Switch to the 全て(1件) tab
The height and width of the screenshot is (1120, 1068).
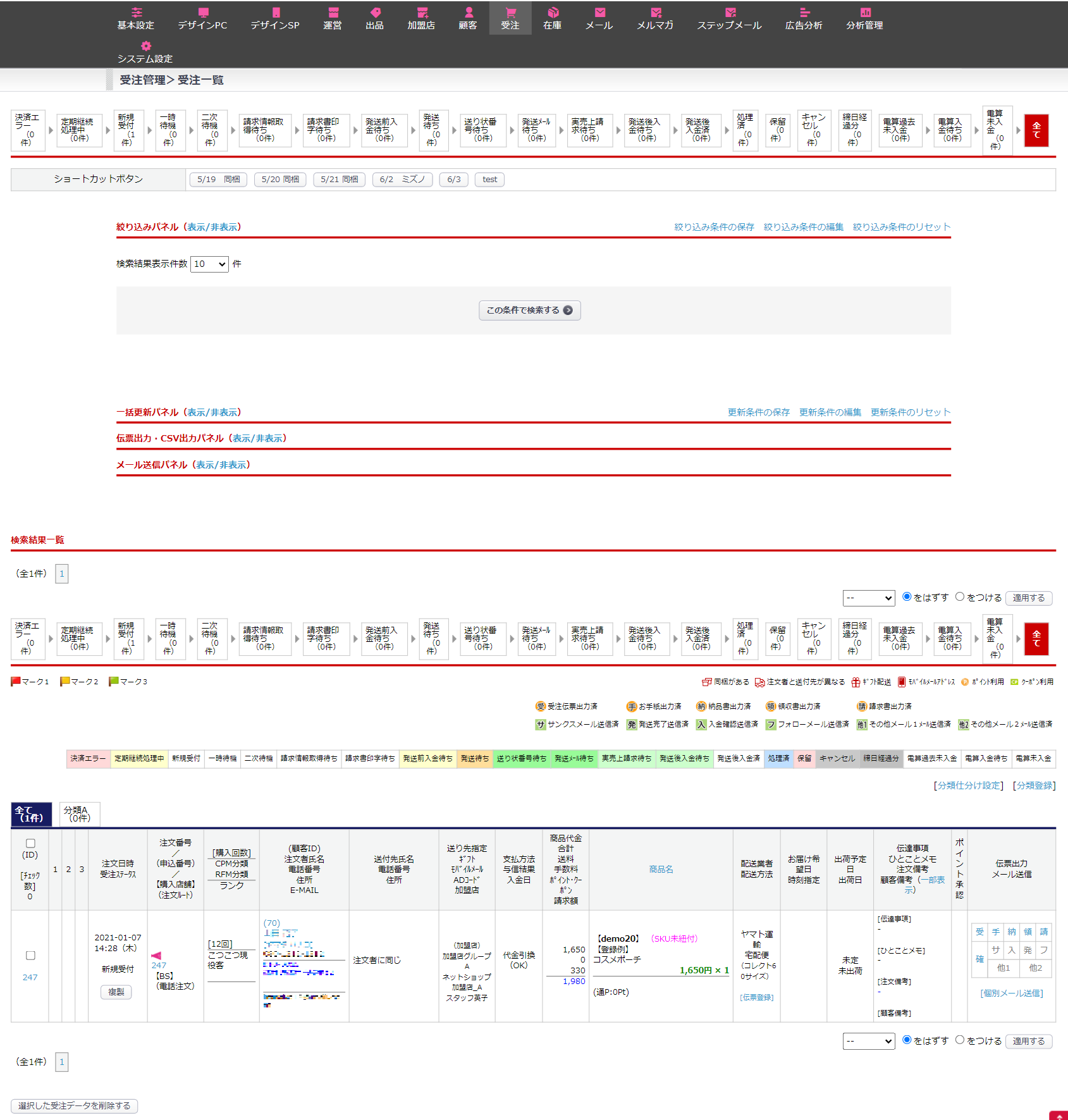32,815
